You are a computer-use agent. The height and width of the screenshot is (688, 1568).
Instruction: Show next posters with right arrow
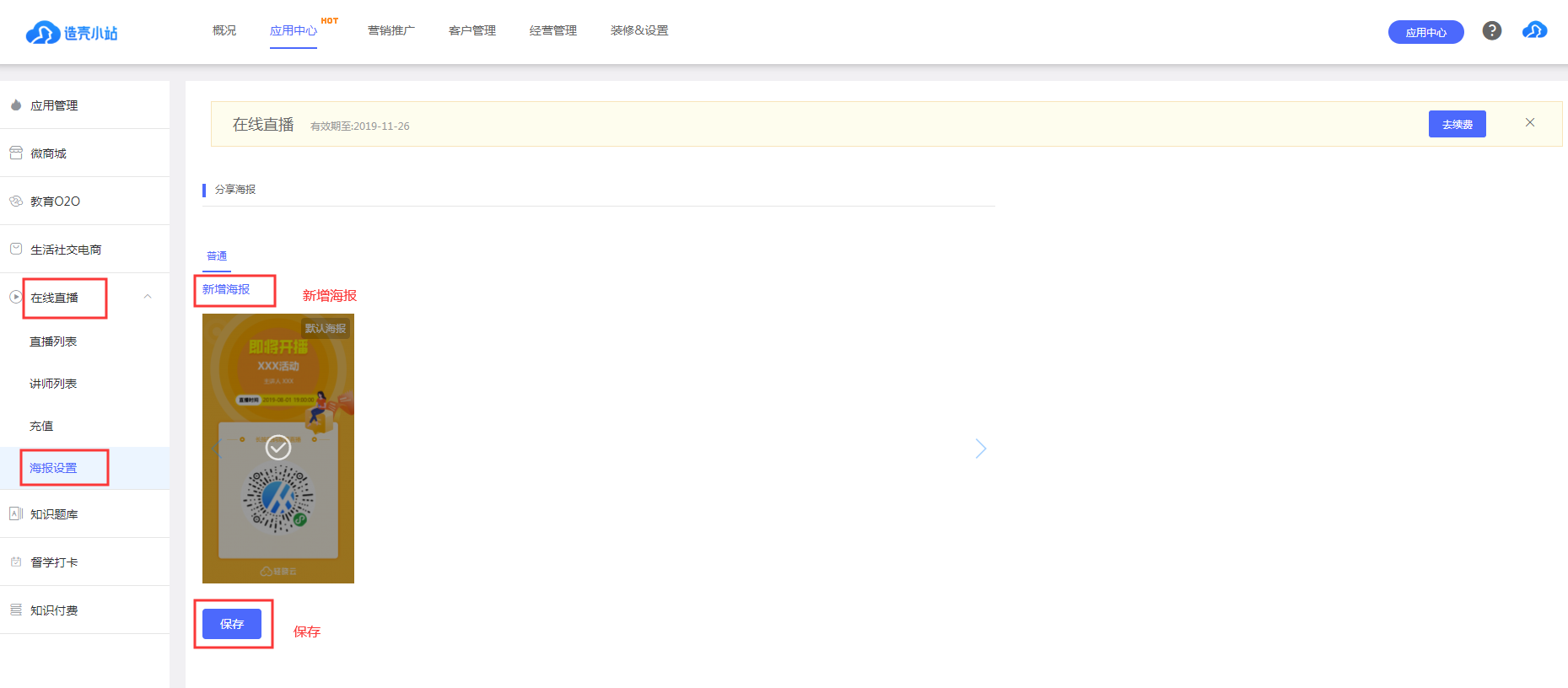click(980, 449)
